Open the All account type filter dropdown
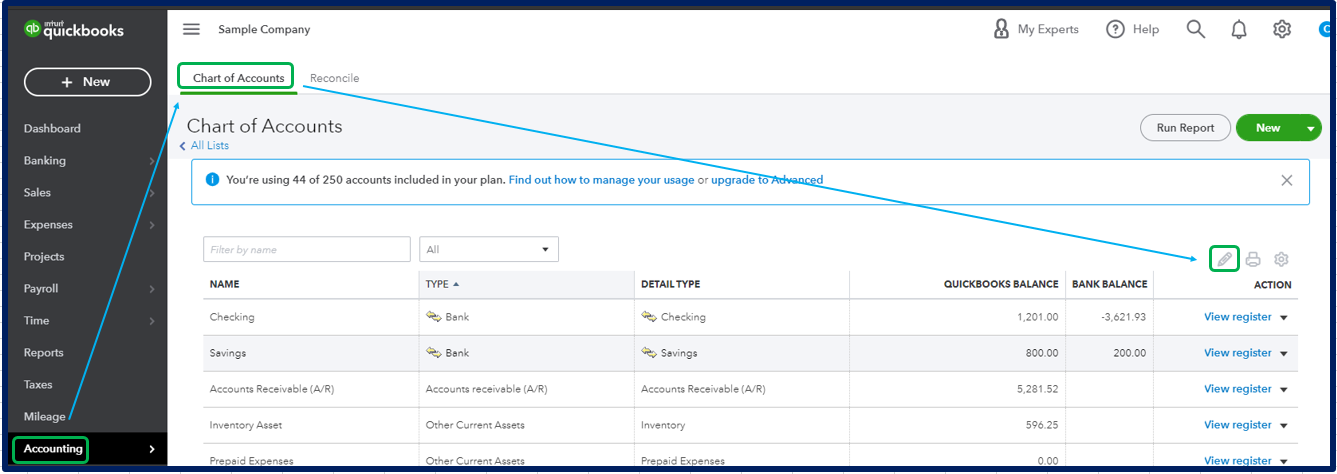This screenshot has width=1337, height=474. (489, 249)
